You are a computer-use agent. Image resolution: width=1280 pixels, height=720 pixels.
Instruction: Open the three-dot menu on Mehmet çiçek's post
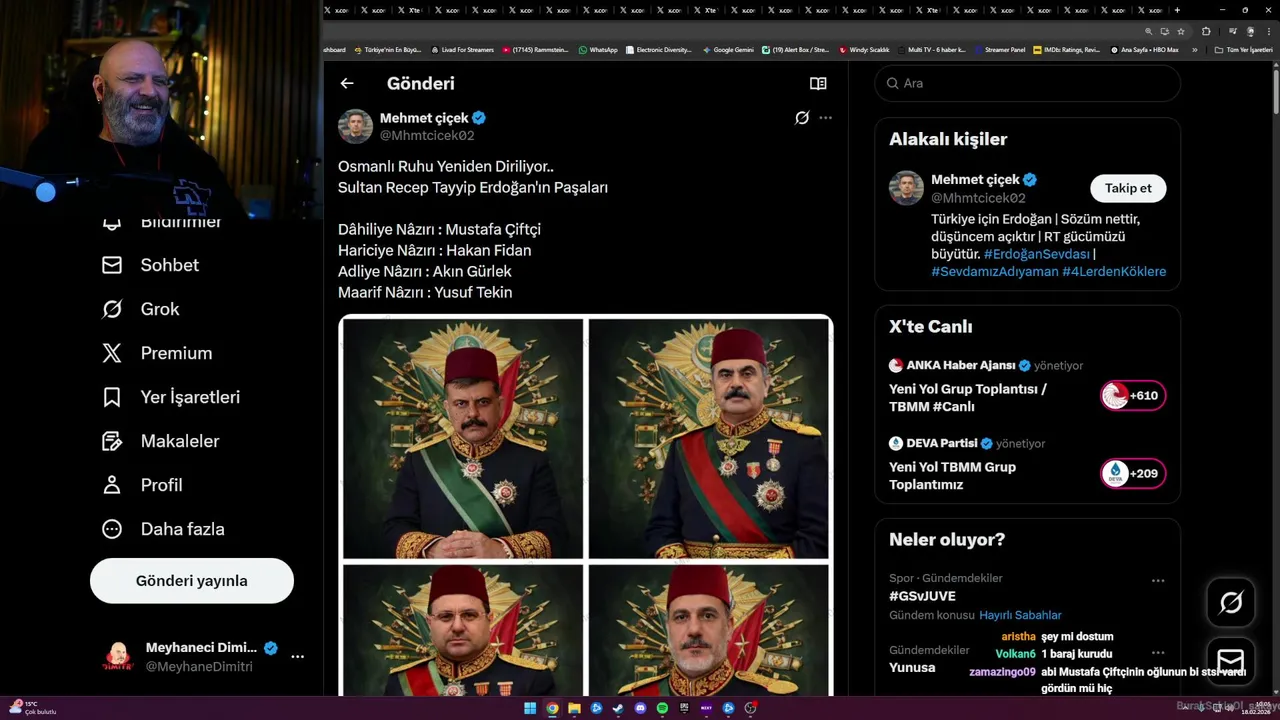pos(825,118)
